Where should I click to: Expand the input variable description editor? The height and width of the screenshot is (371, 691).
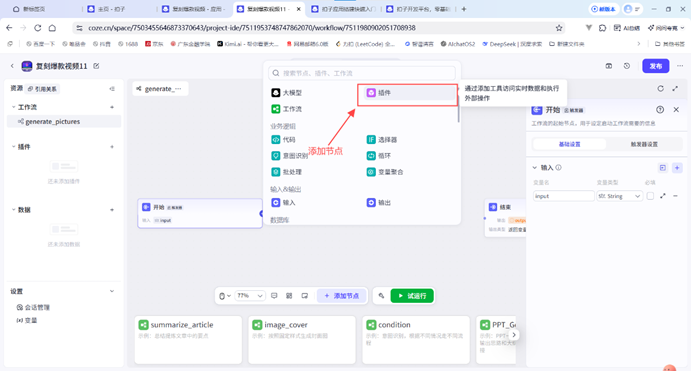(x=663, y=196)
